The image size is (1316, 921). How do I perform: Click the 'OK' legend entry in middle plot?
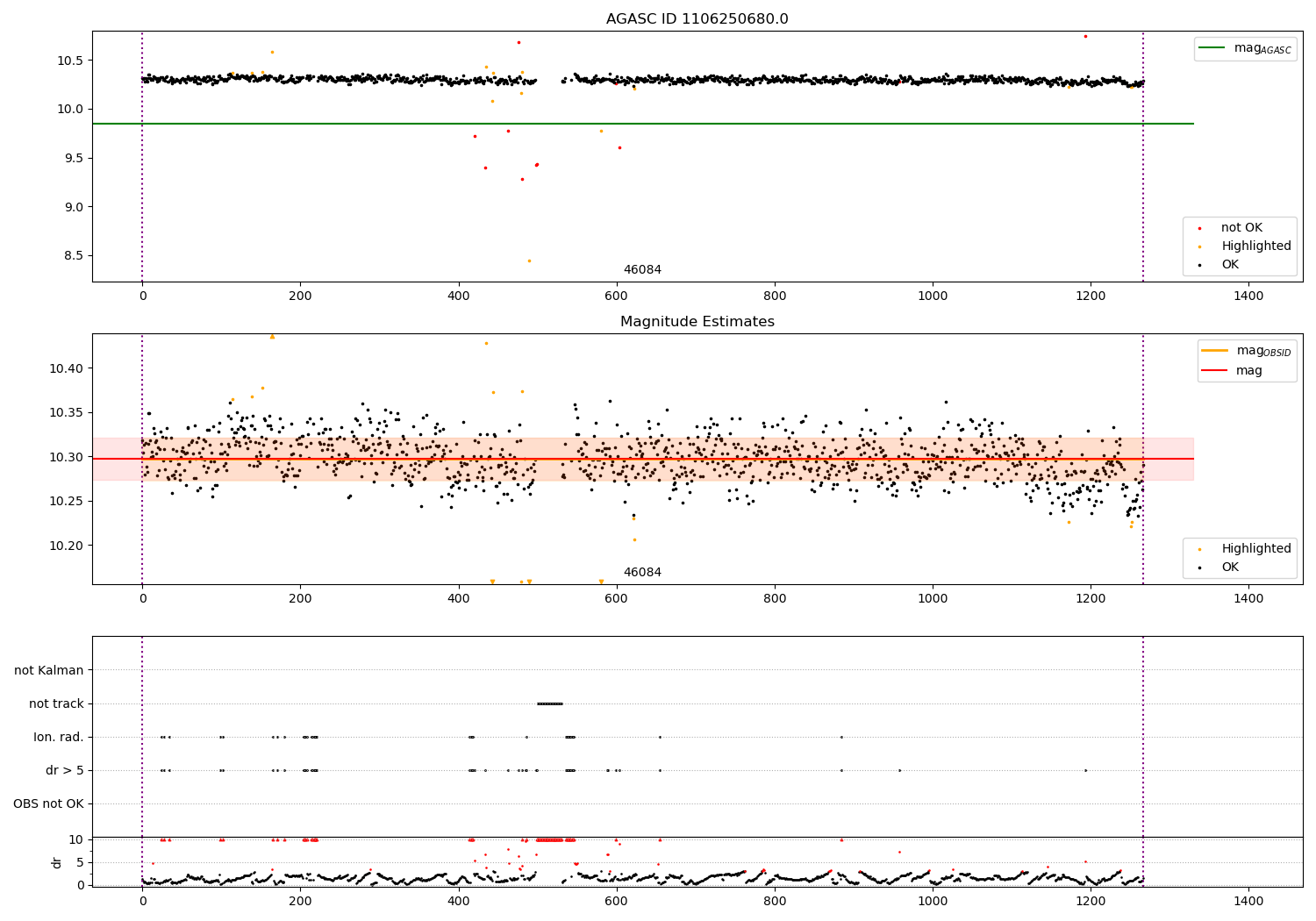point(1219,568)
